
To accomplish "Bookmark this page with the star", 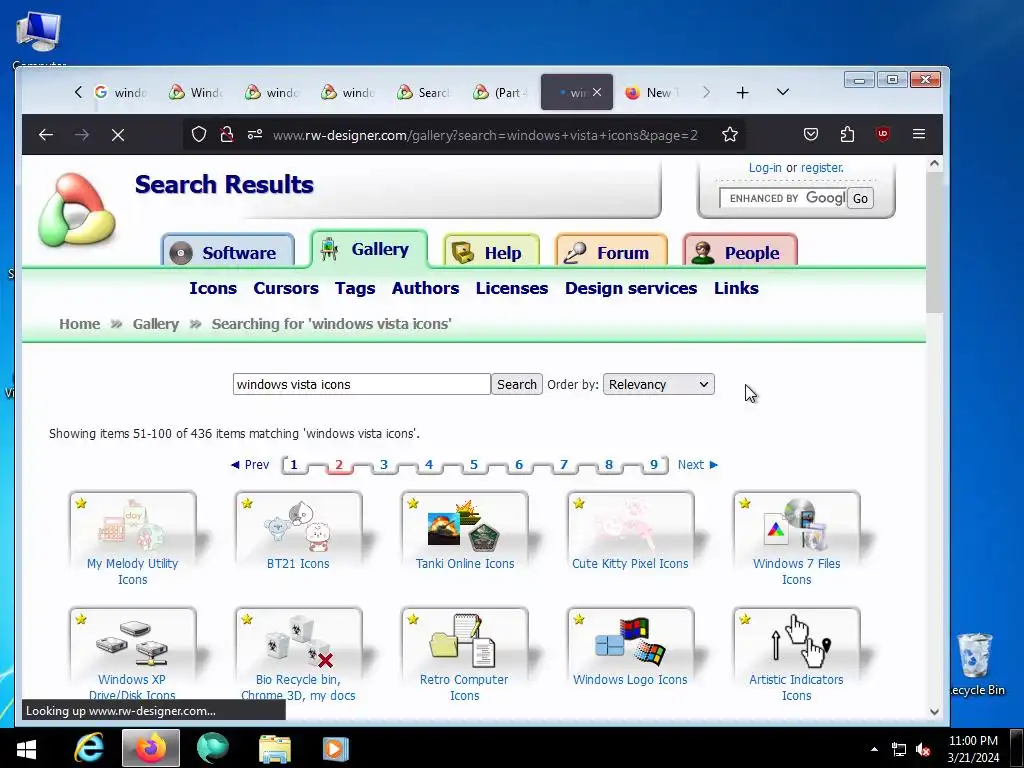I will click(729, 135).
